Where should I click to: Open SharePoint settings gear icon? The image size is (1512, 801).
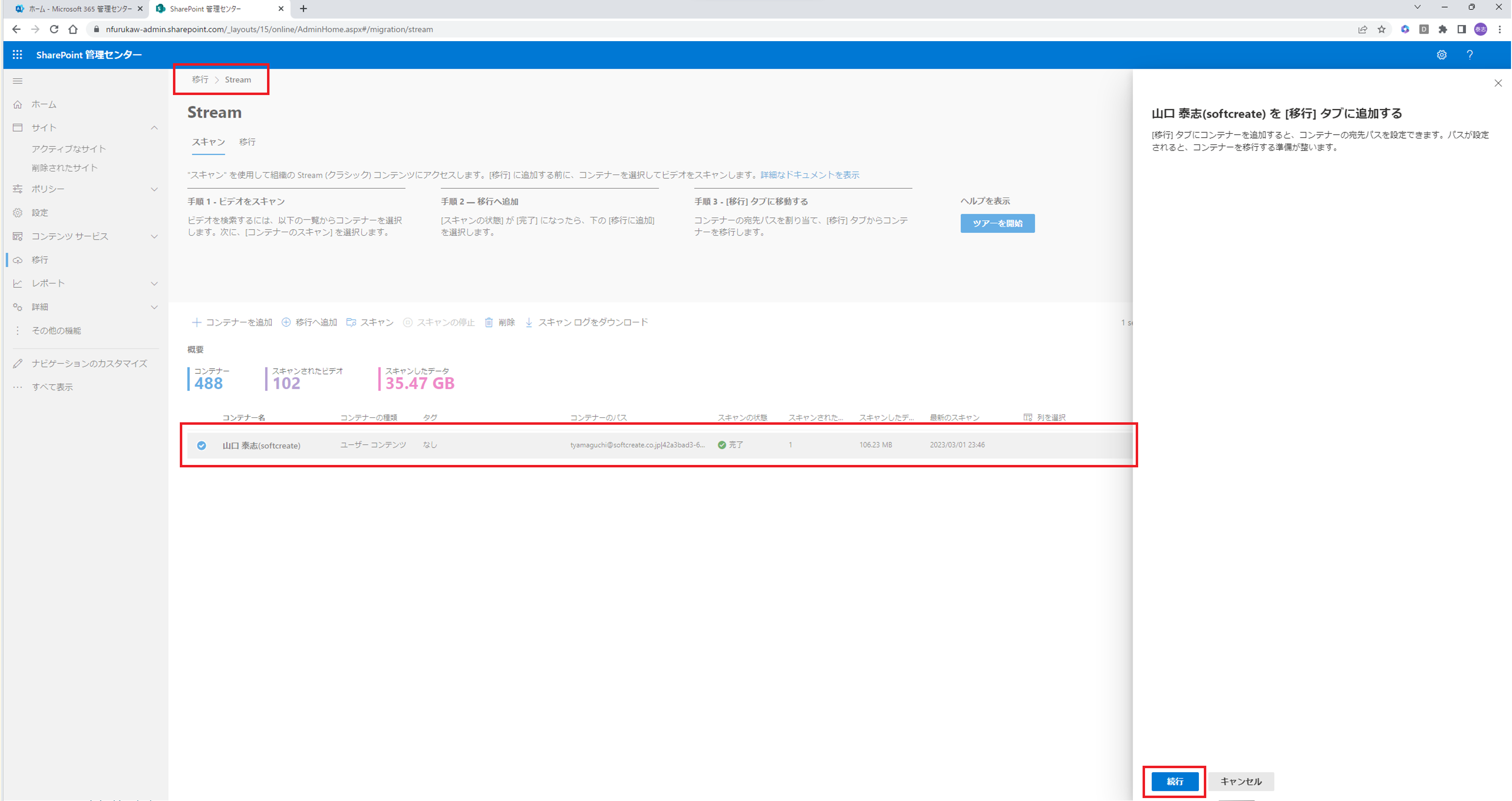coord(1441,54)
